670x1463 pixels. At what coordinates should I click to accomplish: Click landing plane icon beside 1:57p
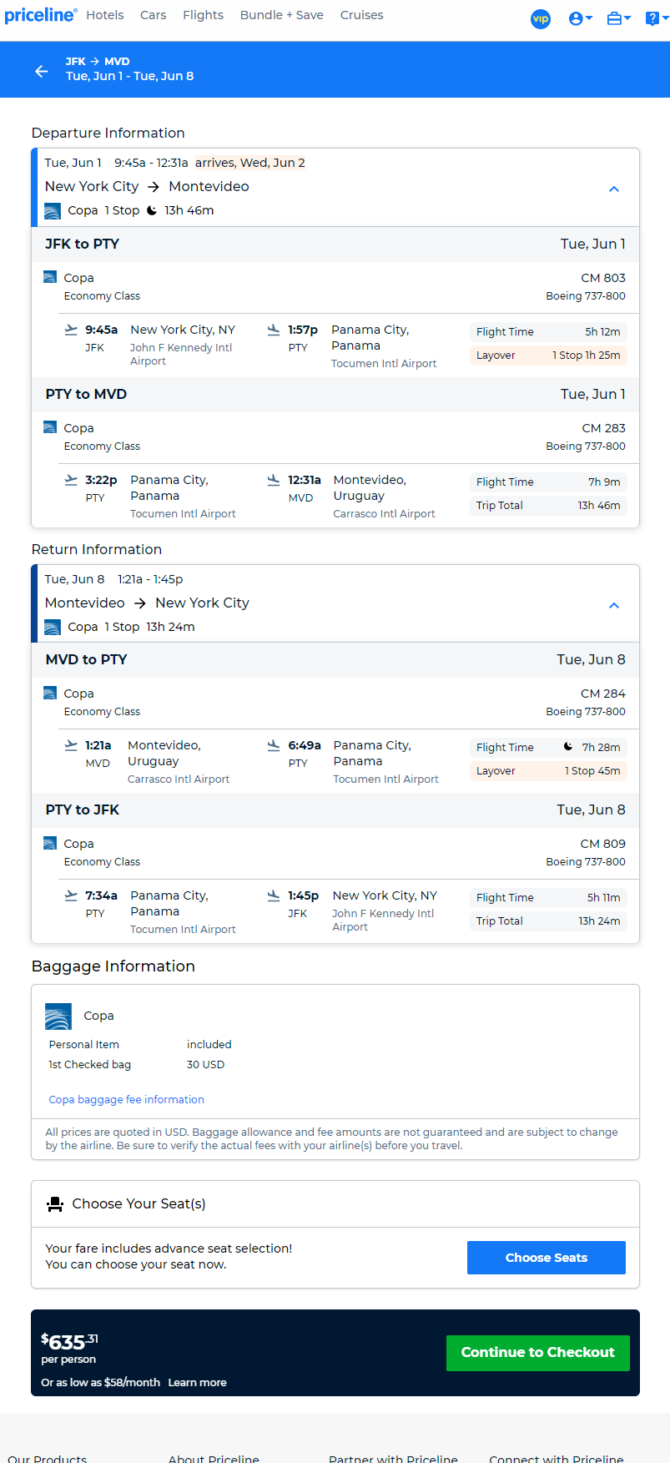pos(274,329)
